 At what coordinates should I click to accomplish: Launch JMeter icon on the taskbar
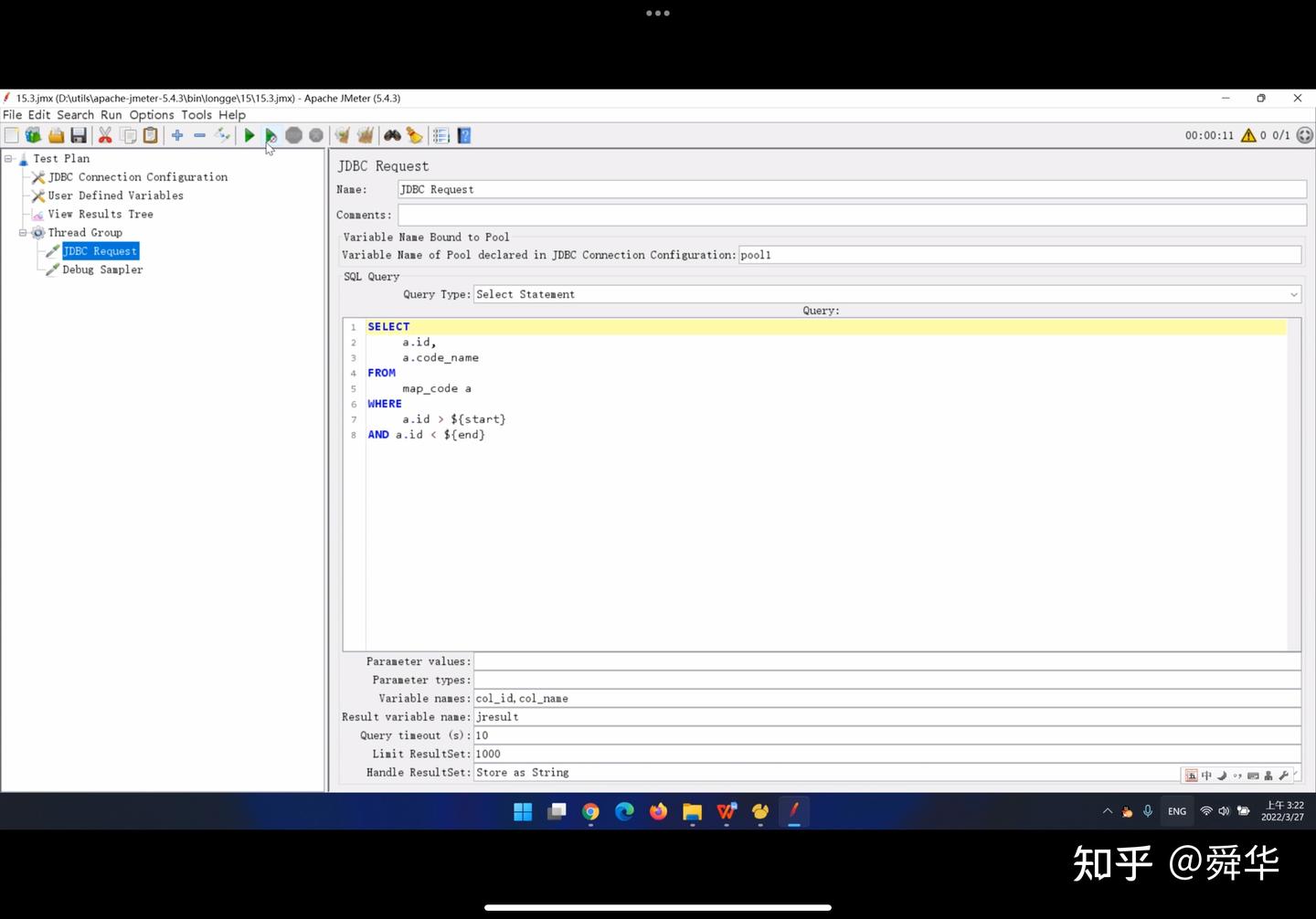792,811
